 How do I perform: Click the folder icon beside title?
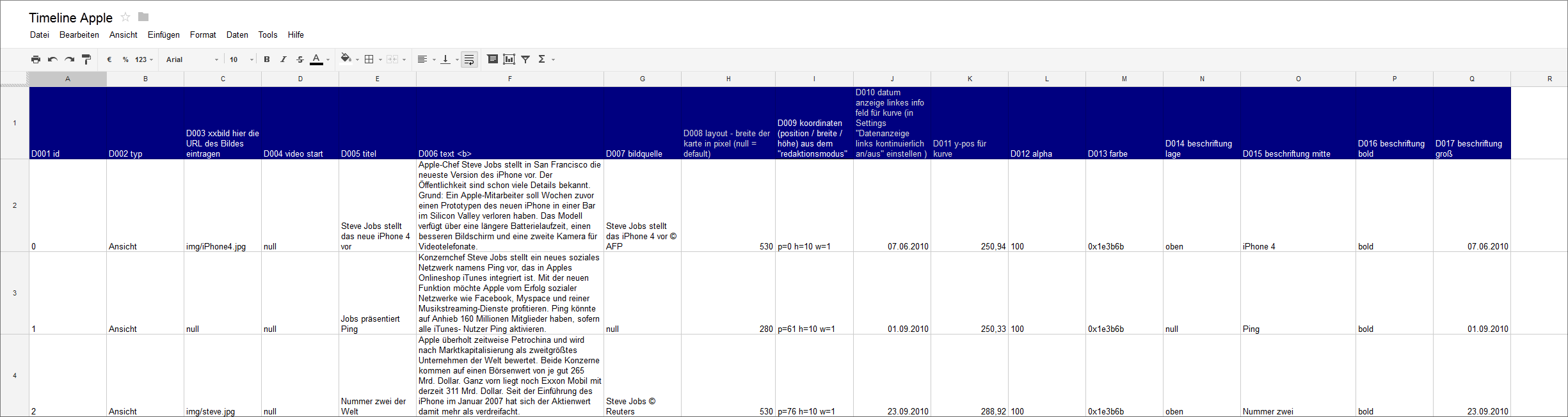[143, 17]
